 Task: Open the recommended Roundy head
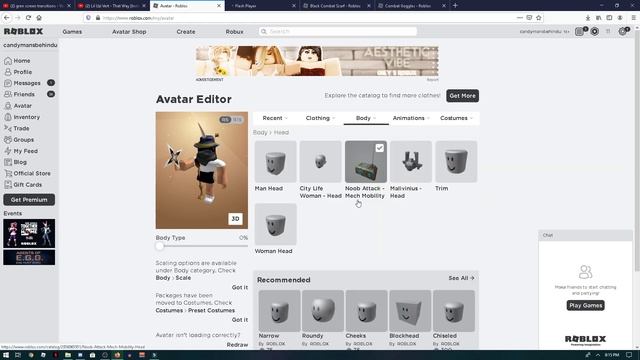(323, 311)
